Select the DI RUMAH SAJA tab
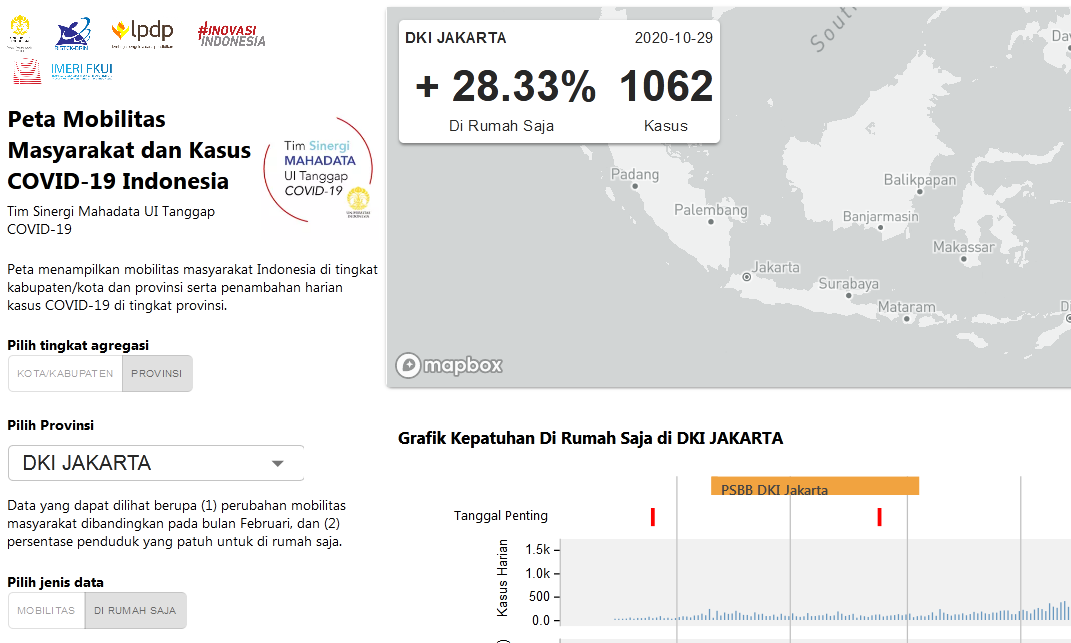This screenshot has height=643, width=1071. 135,610
